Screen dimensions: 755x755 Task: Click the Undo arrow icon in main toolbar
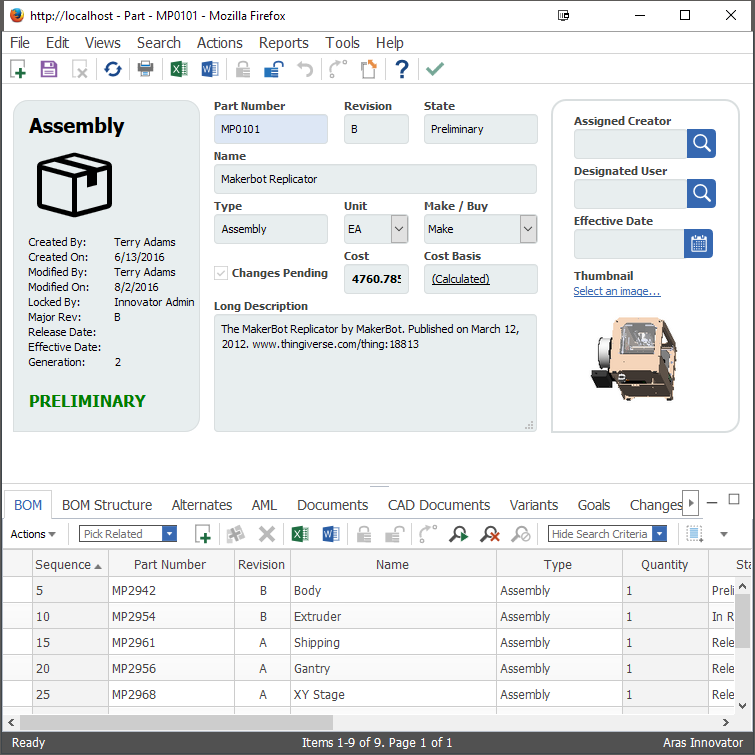click(305, 69)
